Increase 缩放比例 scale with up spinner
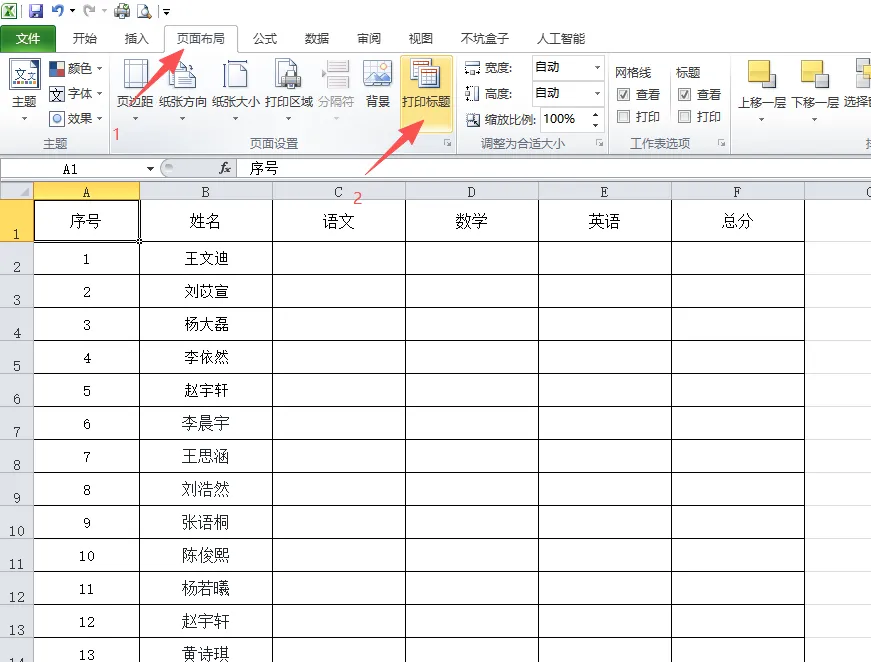Viewport: 871px width, 662px height. [595, 114]
